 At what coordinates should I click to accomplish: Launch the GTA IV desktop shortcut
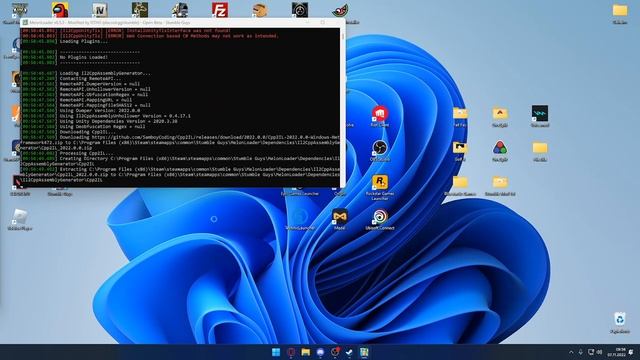[x=100, y=9]
